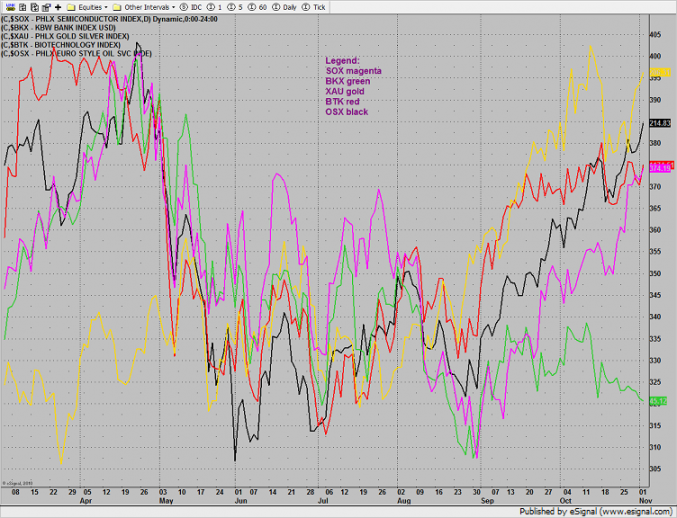677x518 pixels.
Task: Click the $SOX Semiconductor Index title line
Action: (x=109, y=19)
